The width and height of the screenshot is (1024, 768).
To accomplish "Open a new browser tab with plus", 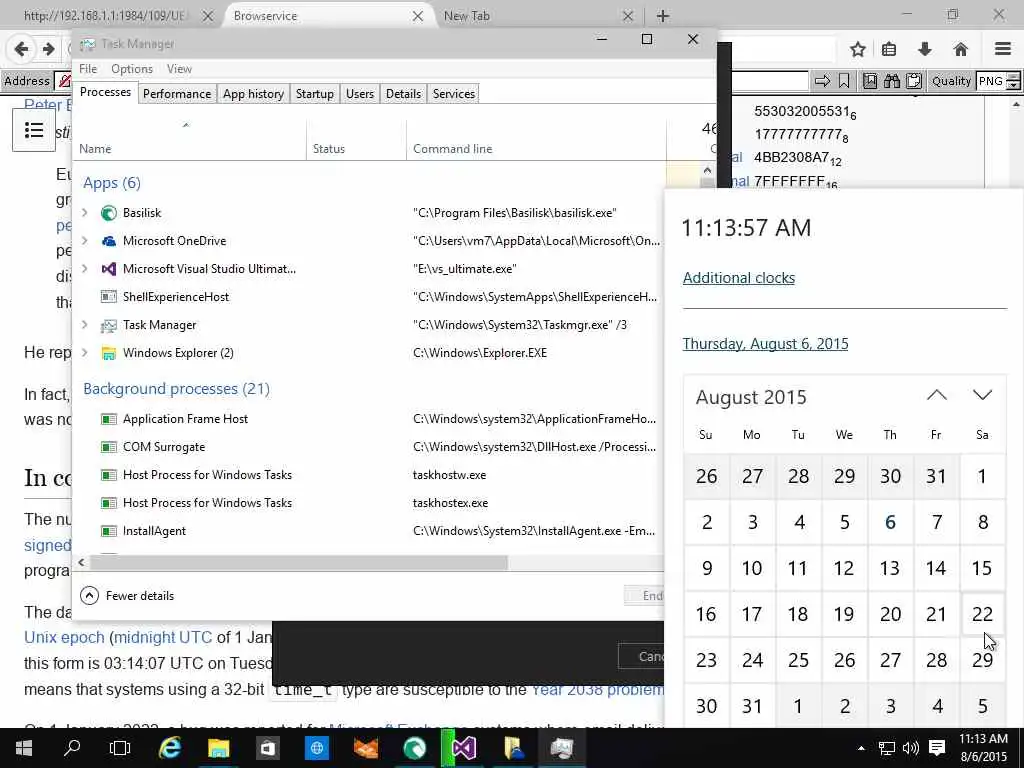I will point(662,16).
